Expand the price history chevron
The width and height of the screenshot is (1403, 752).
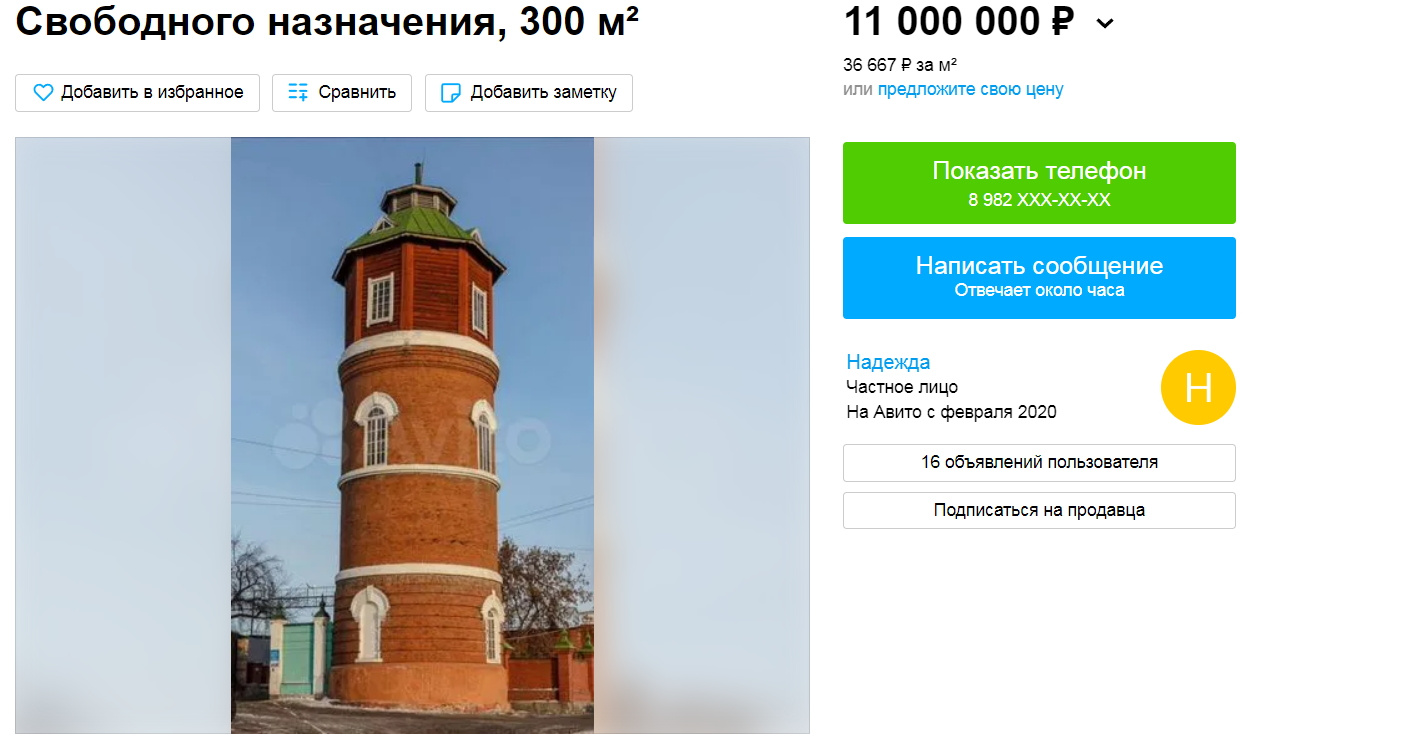1105,23
